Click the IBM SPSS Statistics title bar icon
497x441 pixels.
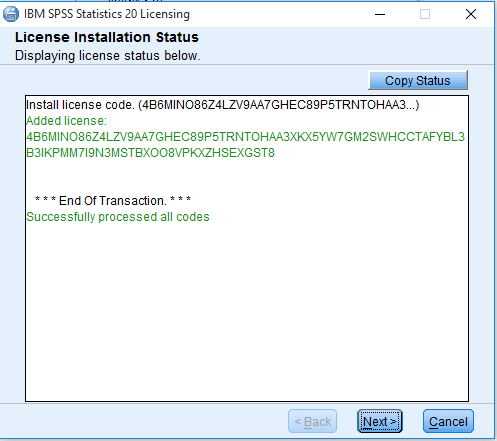11,14
